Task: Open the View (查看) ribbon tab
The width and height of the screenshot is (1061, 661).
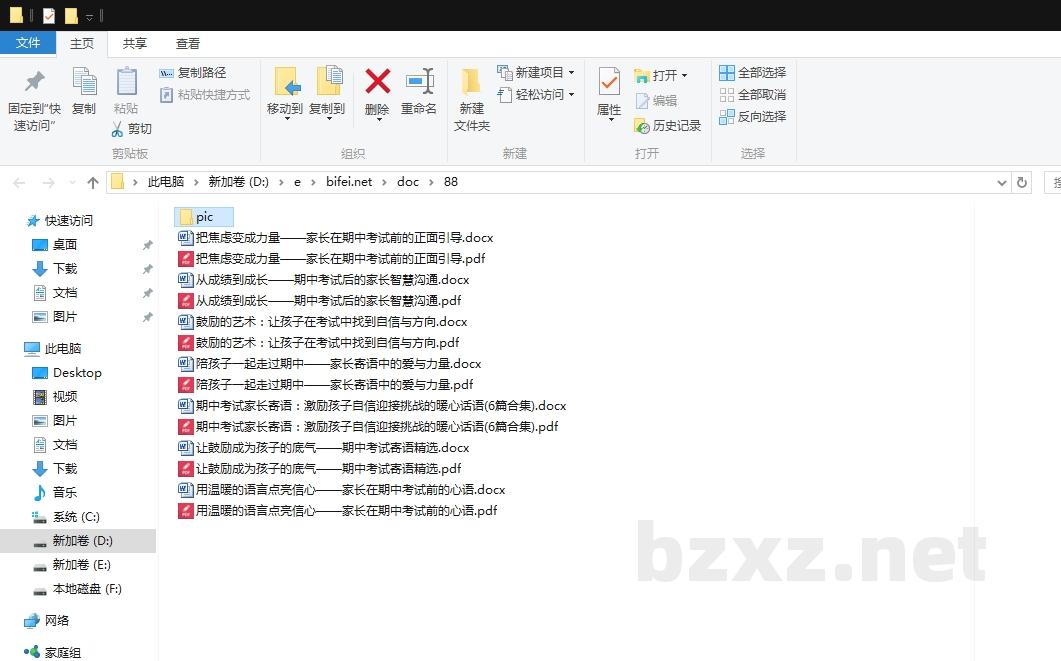Action: [x=188, y=44]
